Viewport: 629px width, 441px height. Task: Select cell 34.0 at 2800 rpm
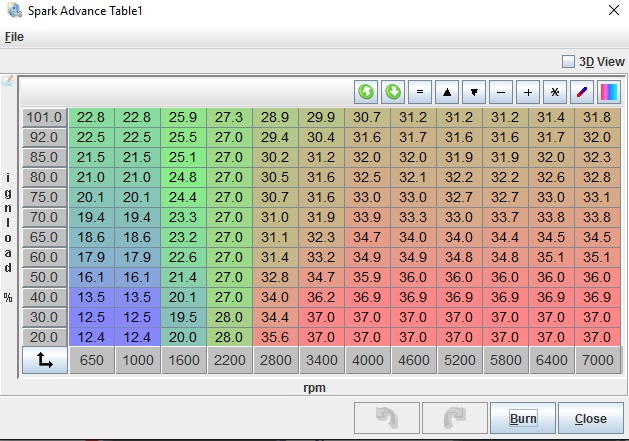275,297
